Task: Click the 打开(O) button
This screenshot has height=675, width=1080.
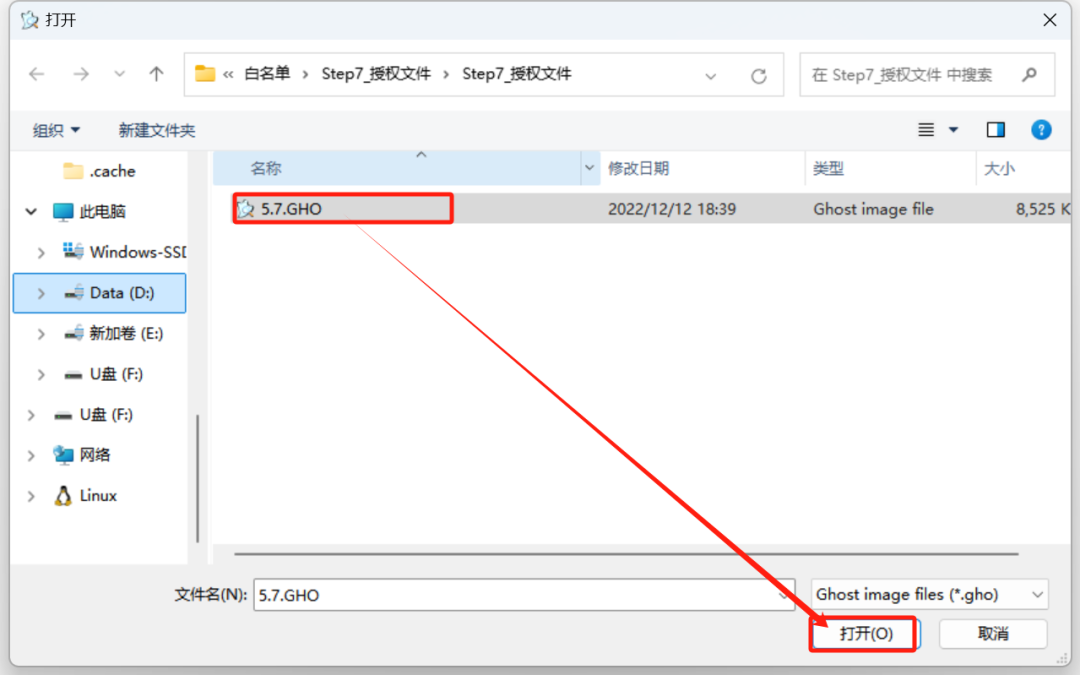Action: [x=865, y=634]
